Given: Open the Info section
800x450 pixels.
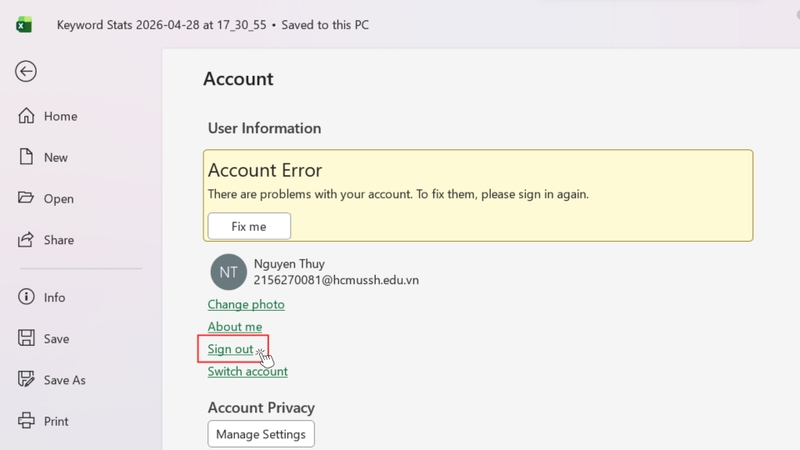Looking at the screenshot, I should (54, 297).
